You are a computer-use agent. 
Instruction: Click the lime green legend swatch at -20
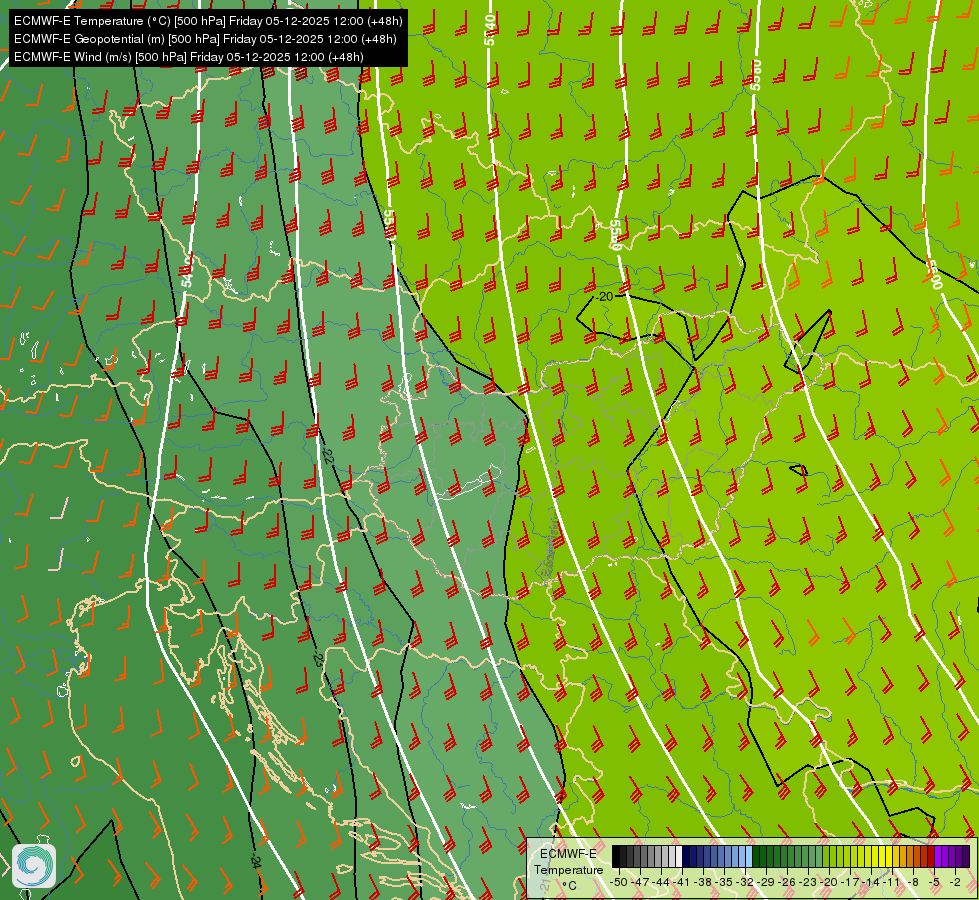point(833,856)
